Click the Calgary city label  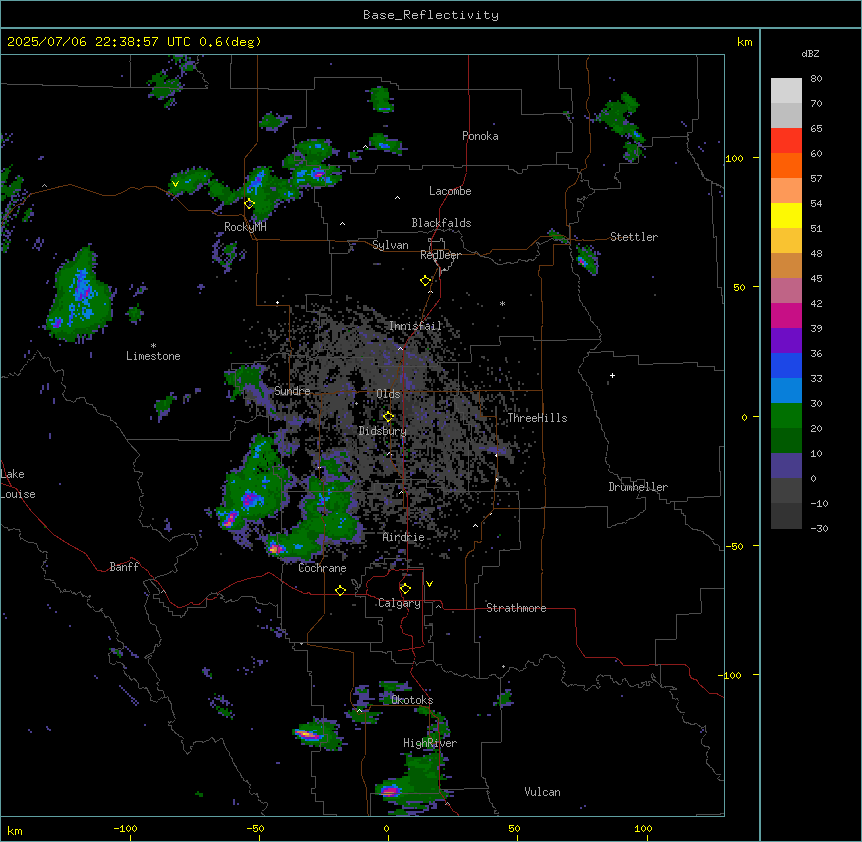(x=400, y=603)
